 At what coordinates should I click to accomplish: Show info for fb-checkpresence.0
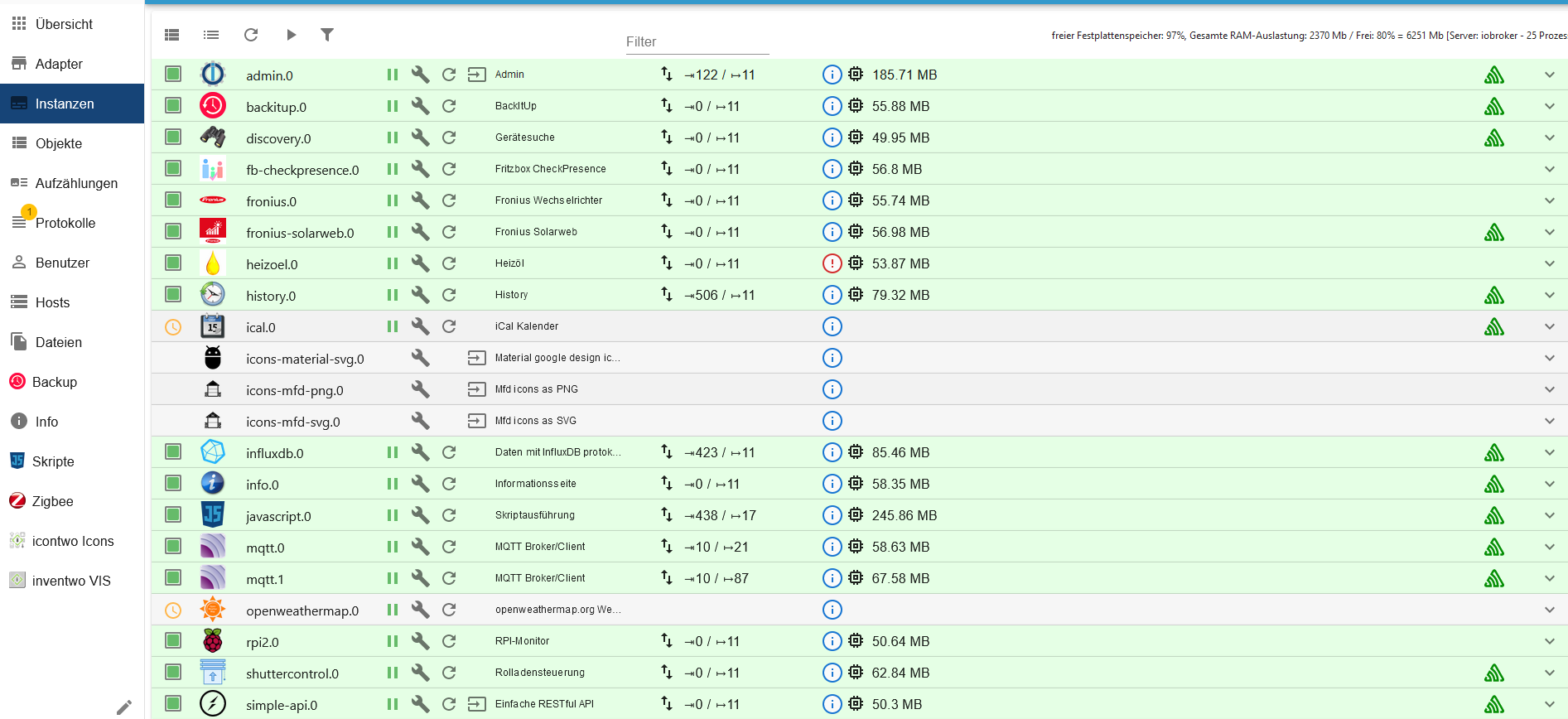832,169
